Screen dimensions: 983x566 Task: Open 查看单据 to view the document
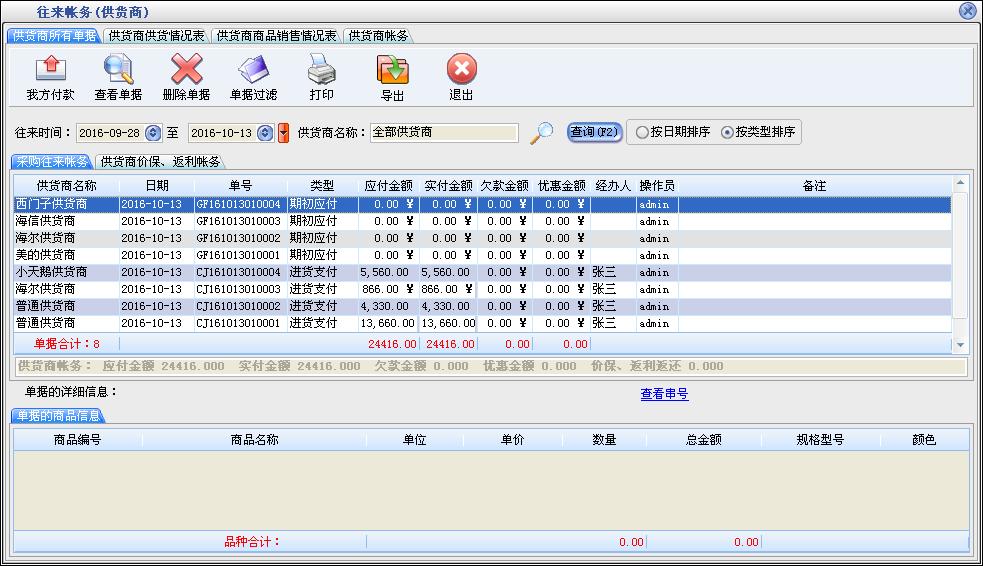(118, 70)
